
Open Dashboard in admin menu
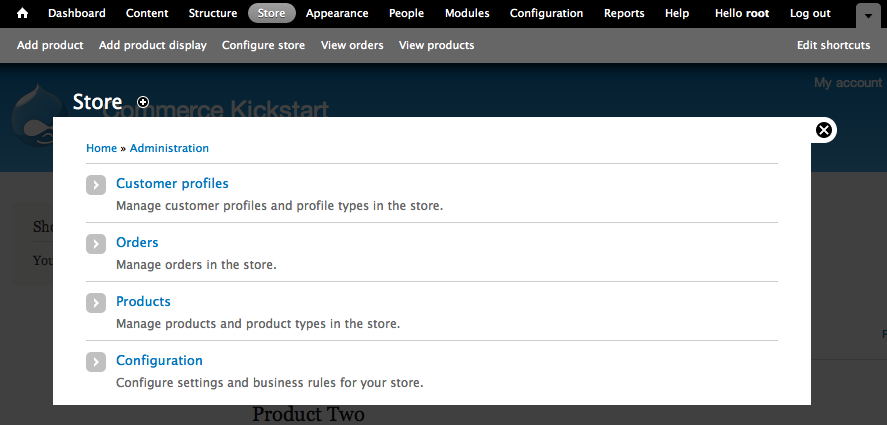coord(76,13)
